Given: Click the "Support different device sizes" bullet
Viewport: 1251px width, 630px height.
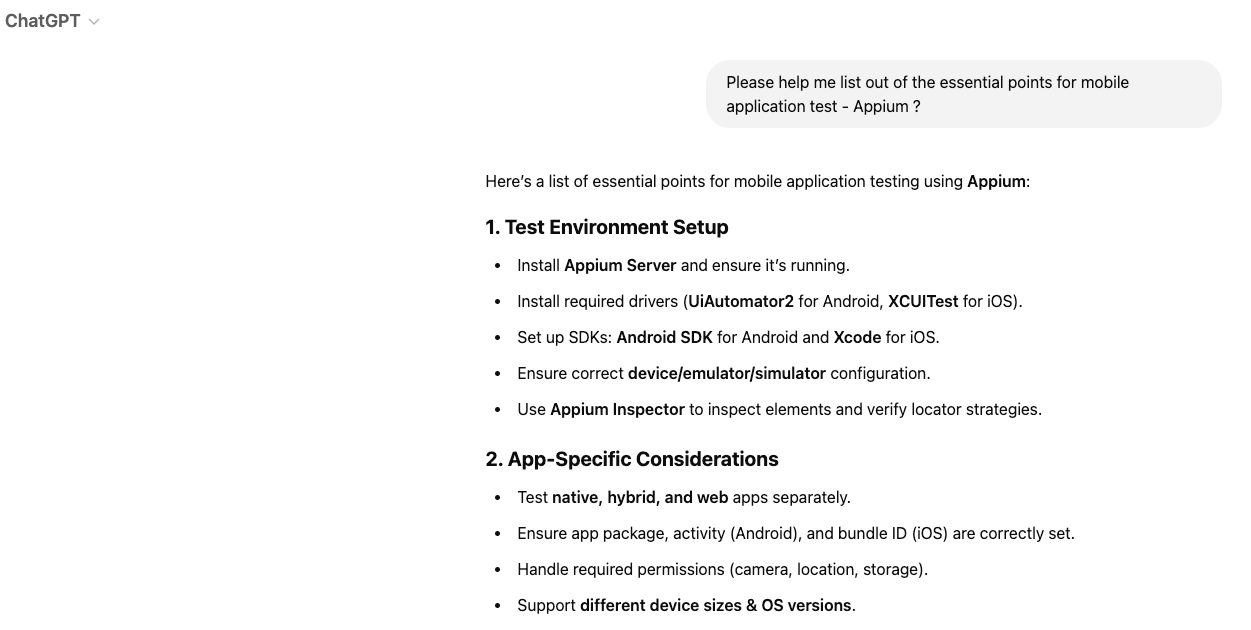Looking at the screenshot, I should [686, 605].
